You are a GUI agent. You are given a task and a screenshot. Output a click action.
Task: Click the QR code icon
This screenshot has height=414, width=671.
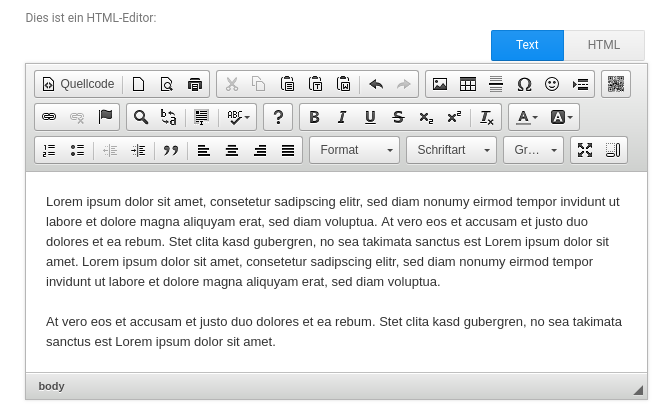[616, 84]
